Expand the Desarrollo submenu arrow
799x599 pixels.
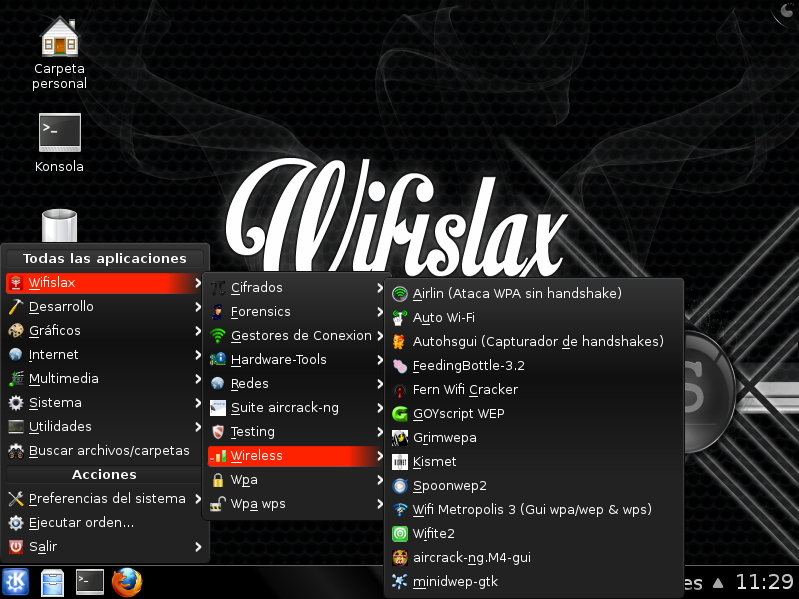[198, 307]
